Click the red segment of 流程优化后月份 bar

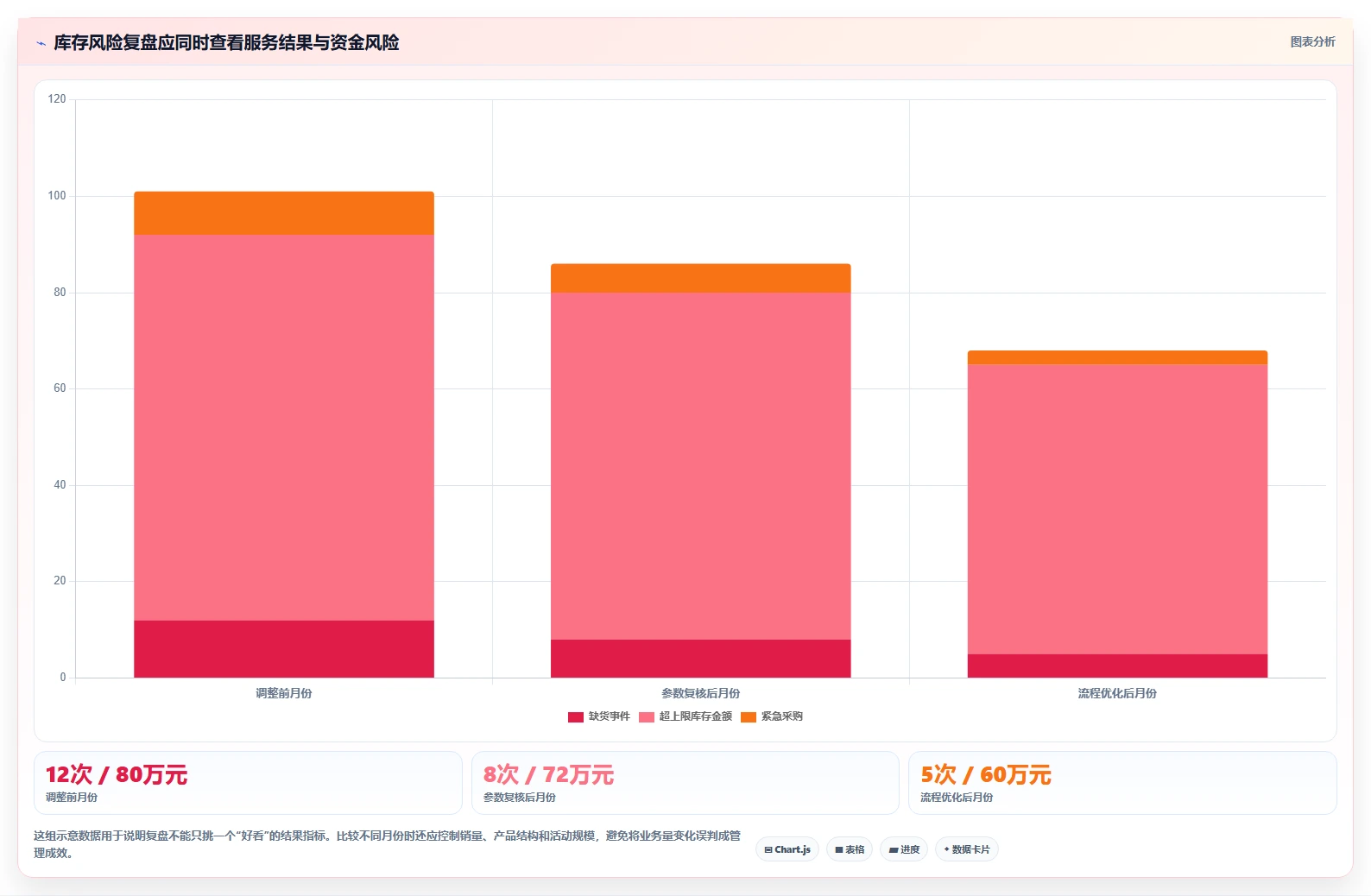(1117, 666)
